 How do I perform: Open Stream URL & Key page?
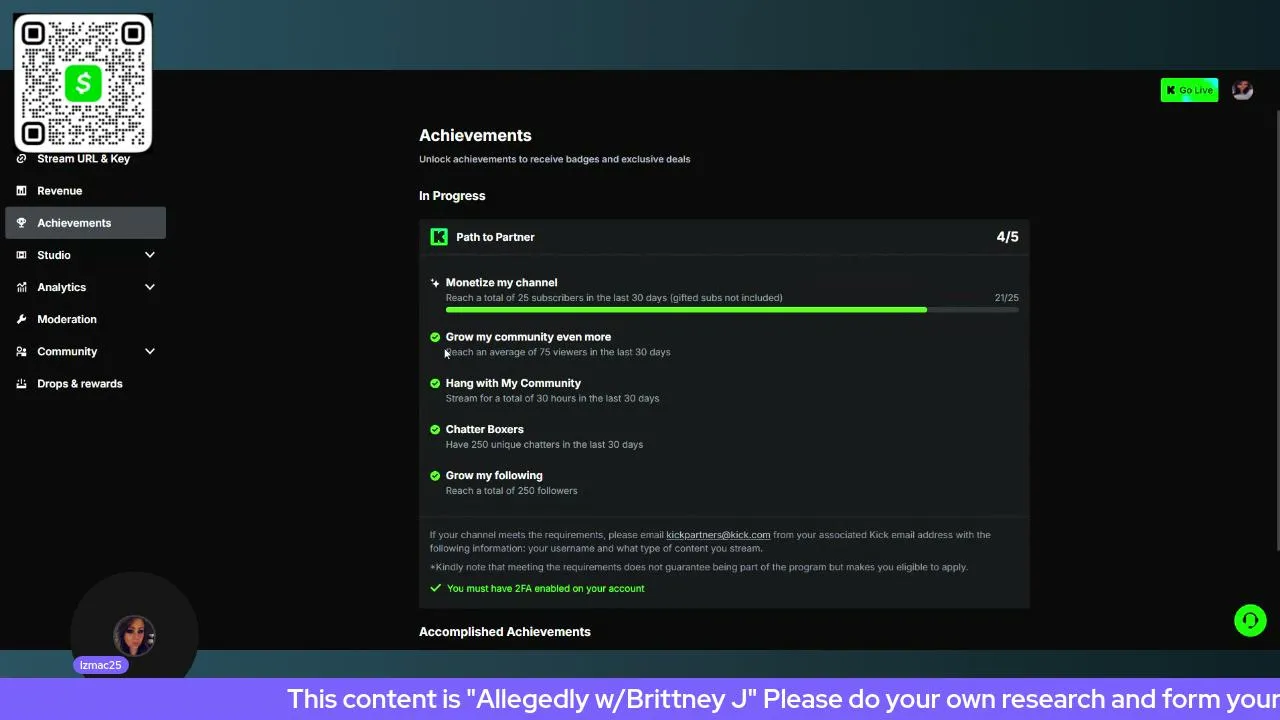coord(86,159)
